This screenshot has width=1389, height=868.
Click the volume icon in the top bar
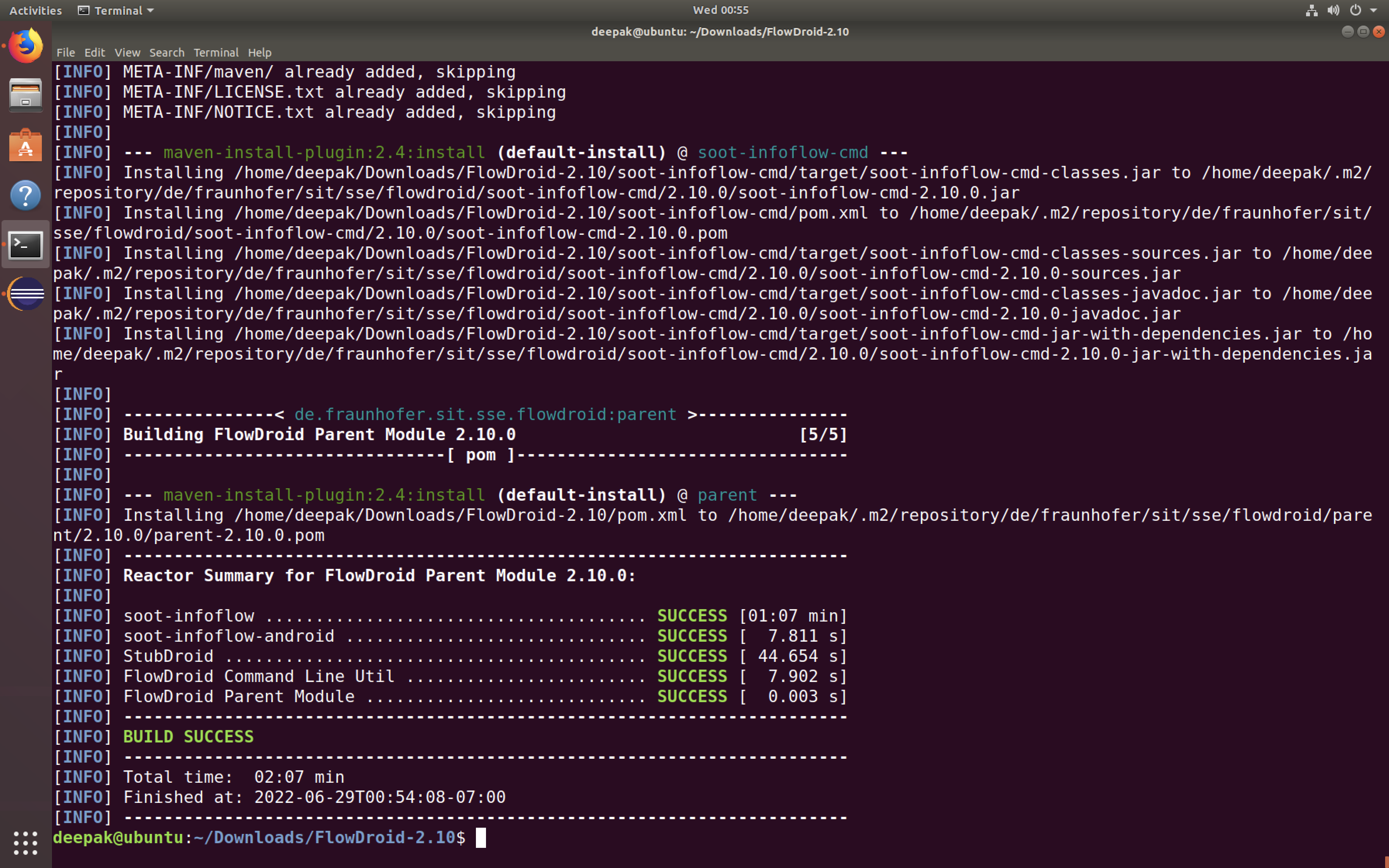tap(1333, 10)
